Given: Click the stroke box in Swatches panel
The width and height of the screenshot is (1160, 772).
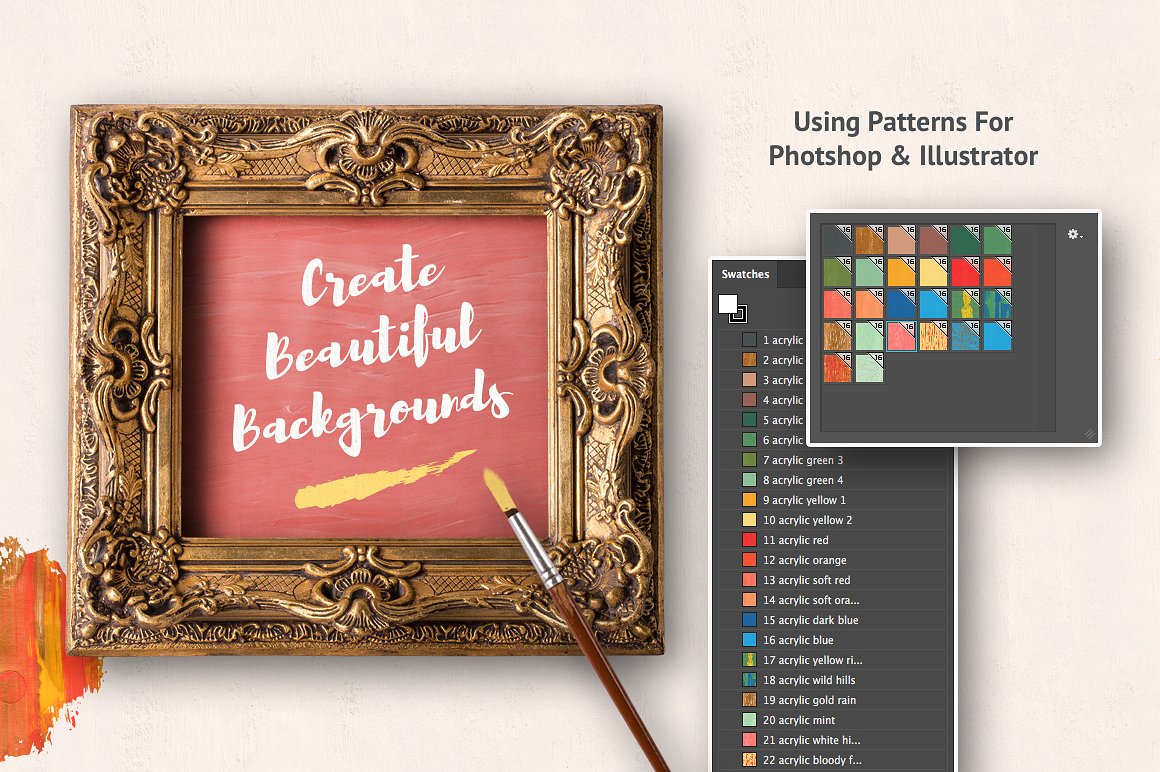Looking at the screenshot, I should (x=738, y=314).
